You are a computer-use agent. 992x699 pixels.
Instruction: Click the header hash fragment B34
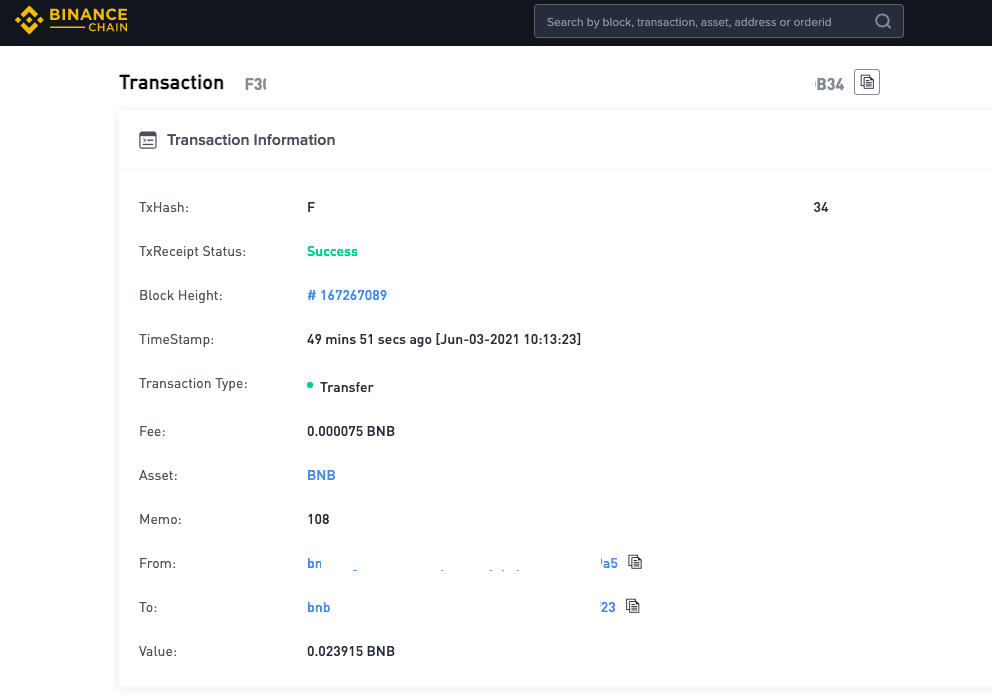coord(829,84)
